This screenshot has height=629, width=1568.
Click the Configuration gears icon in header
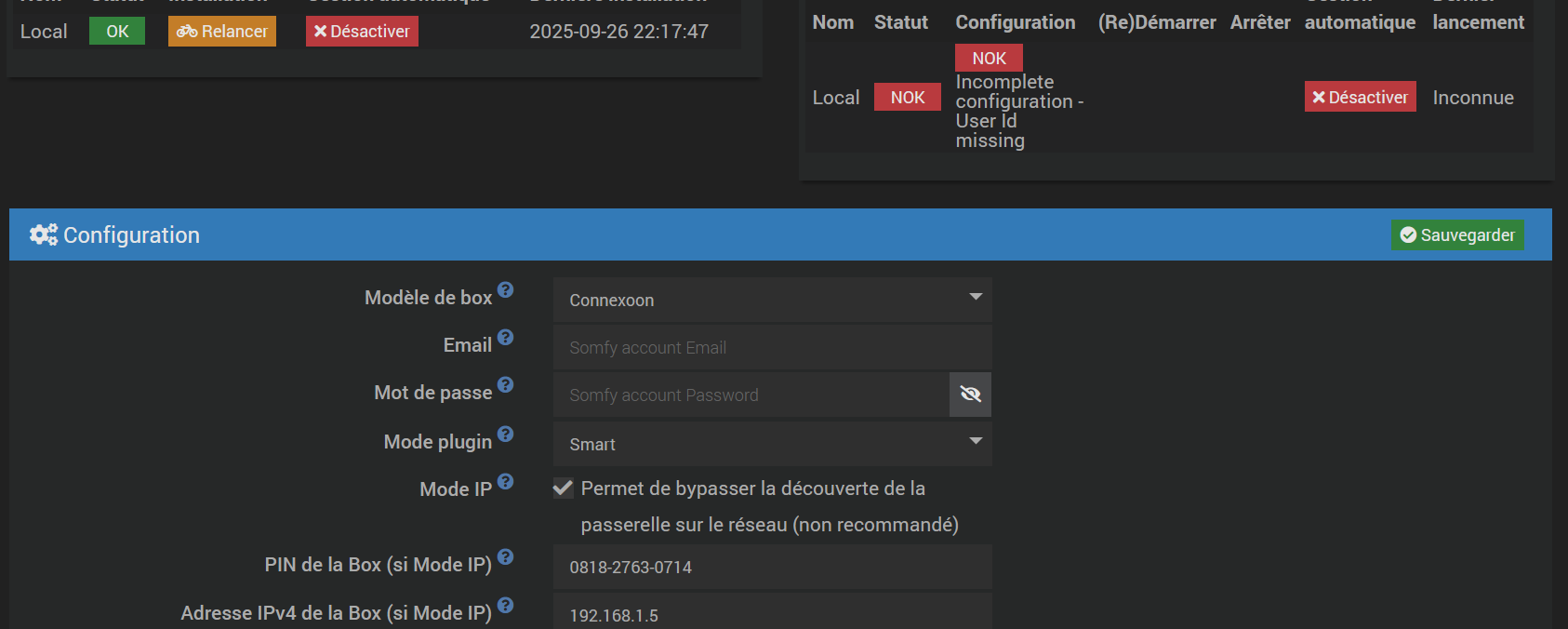coord(43,234)
